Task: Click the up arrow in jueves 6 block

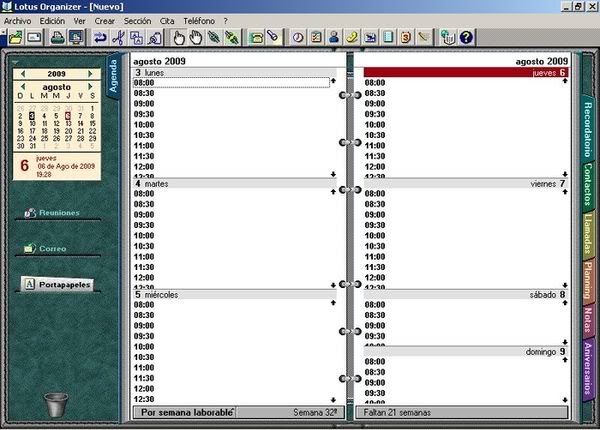Action: click(x=565, y=81)
